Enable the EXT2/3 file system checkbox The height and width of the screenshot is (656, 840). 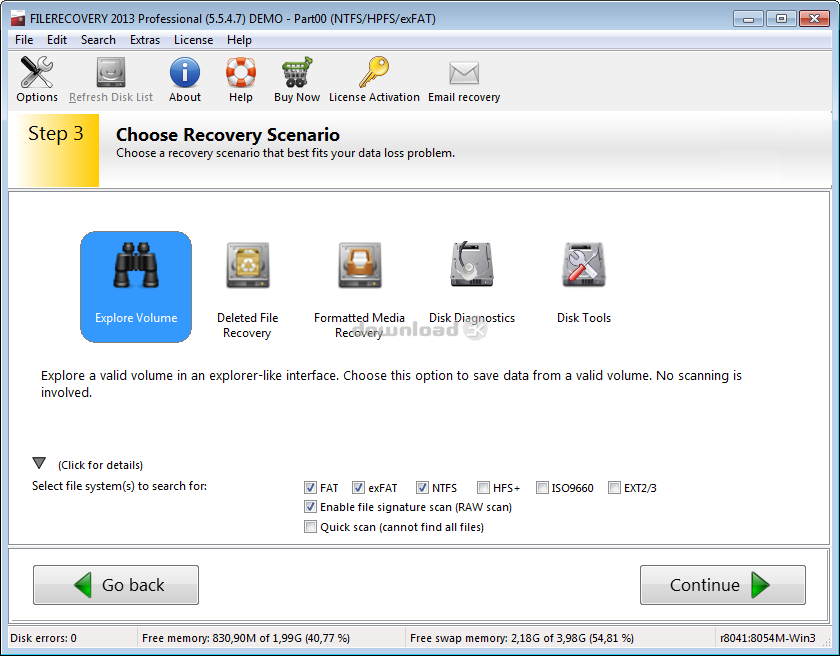(614, 487)
